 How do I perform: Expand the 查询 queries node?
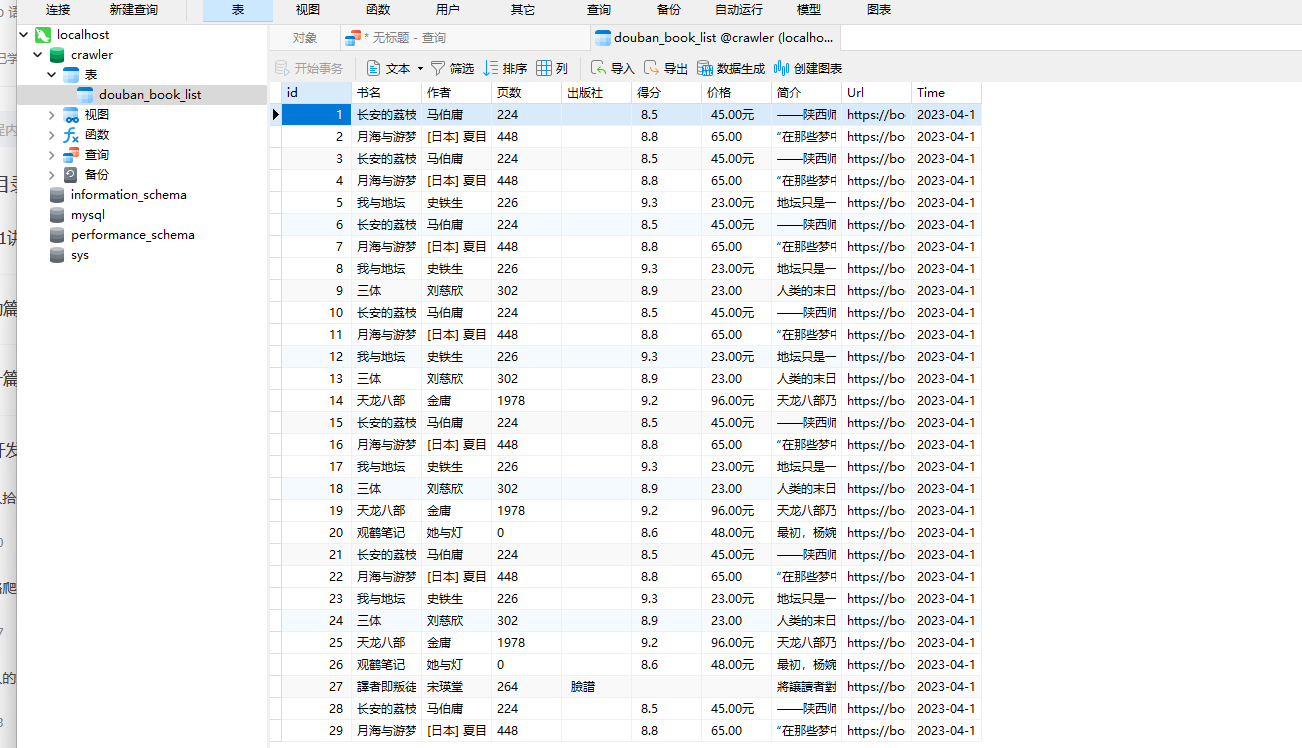pyautogui.click(x=52, y=155)
